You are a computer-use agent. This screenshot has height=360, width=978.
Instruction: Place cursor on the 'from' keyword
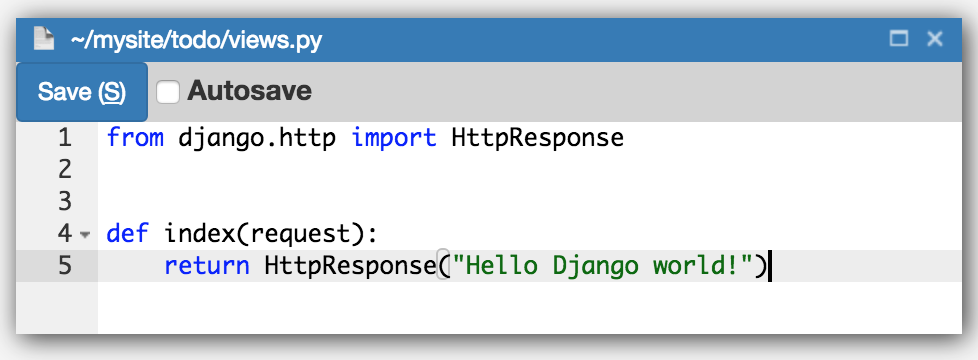tap(135, 137)
